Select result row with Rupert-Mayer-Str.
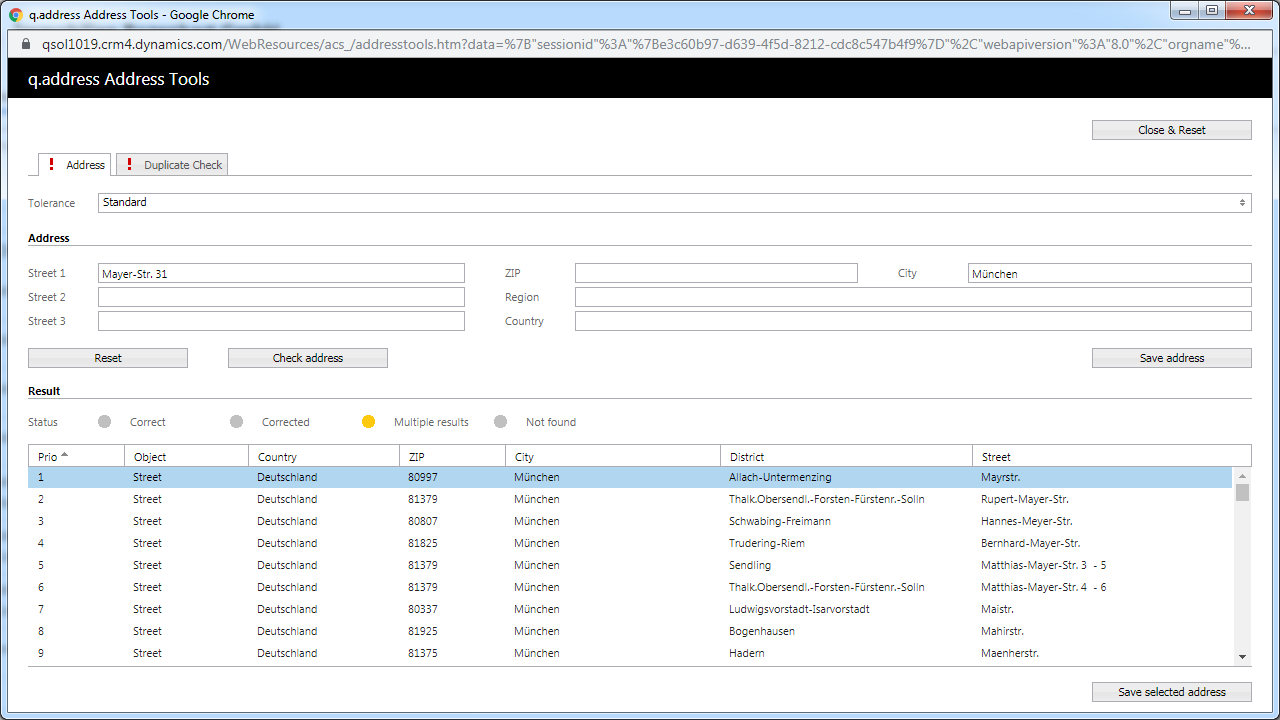Screen dimensions: 1280x720 (630, 499)
